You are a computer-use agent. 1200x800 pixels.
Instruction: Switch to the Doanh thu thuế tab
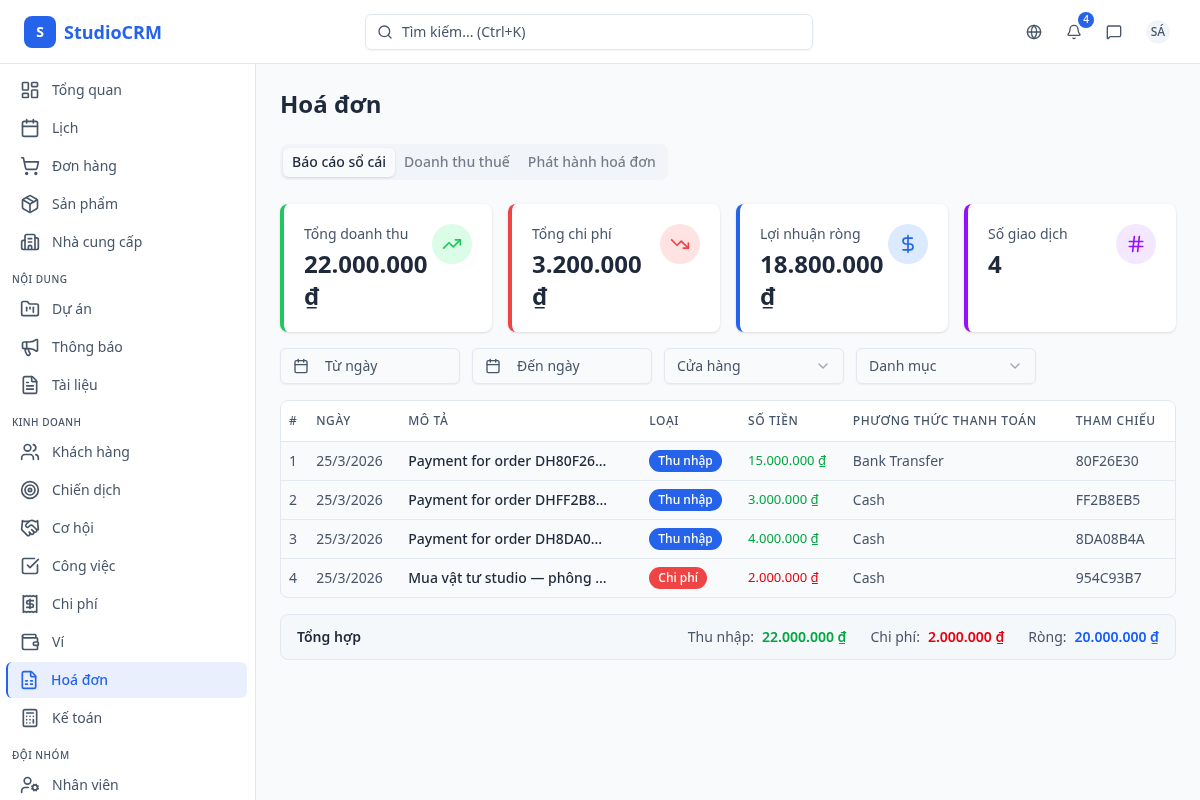(x=457, y=162)
